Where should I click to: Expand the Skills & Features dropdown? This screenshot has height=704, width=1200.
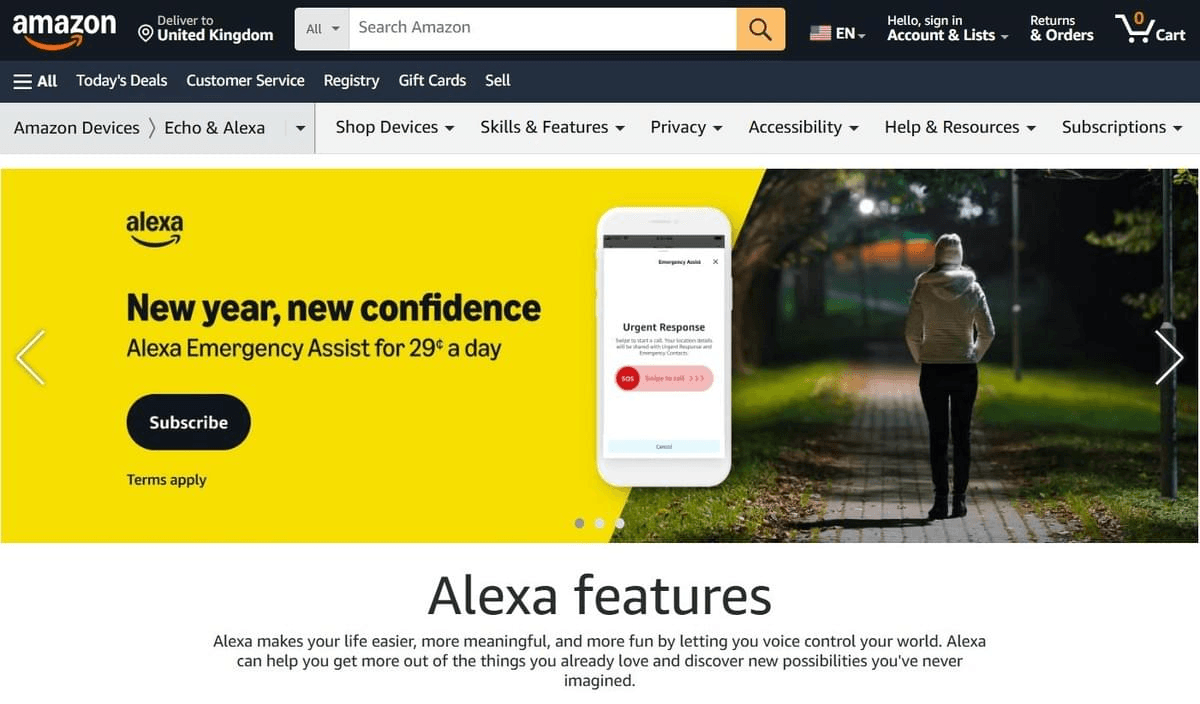(x=552, y=127)
